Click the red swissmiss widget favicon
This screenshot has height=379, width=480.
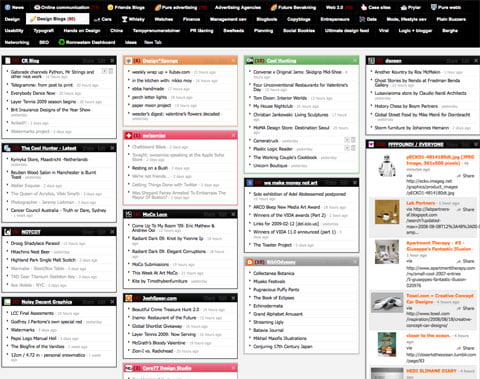click(129, 135)
